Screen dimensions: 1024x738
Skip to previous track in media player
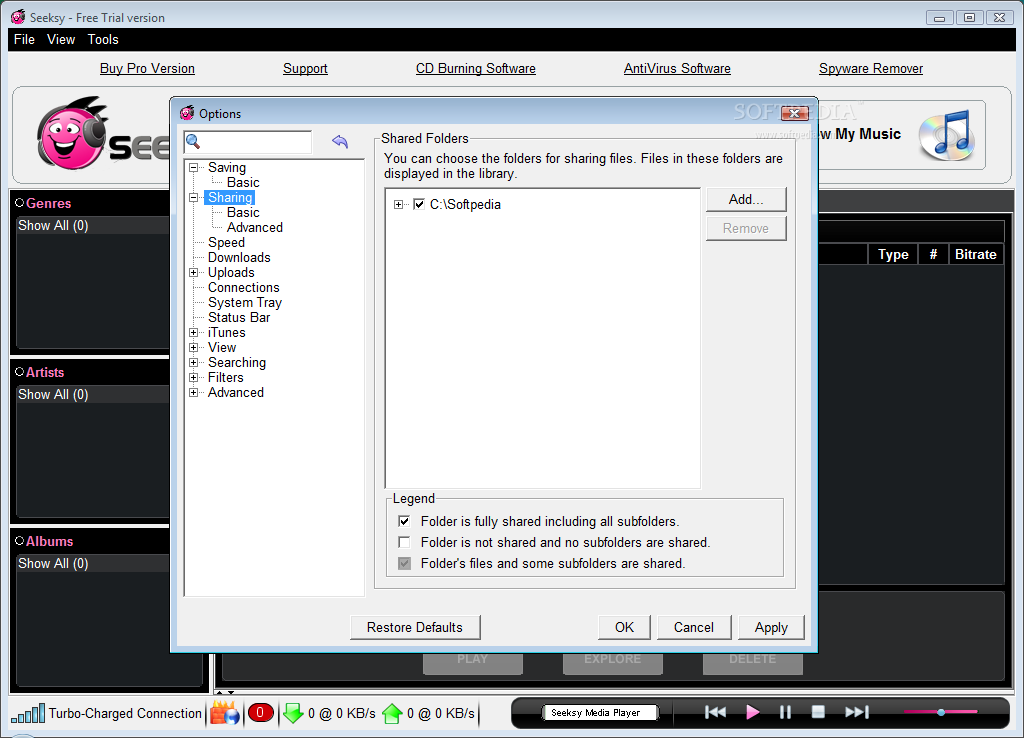click(x=715, y=712)
